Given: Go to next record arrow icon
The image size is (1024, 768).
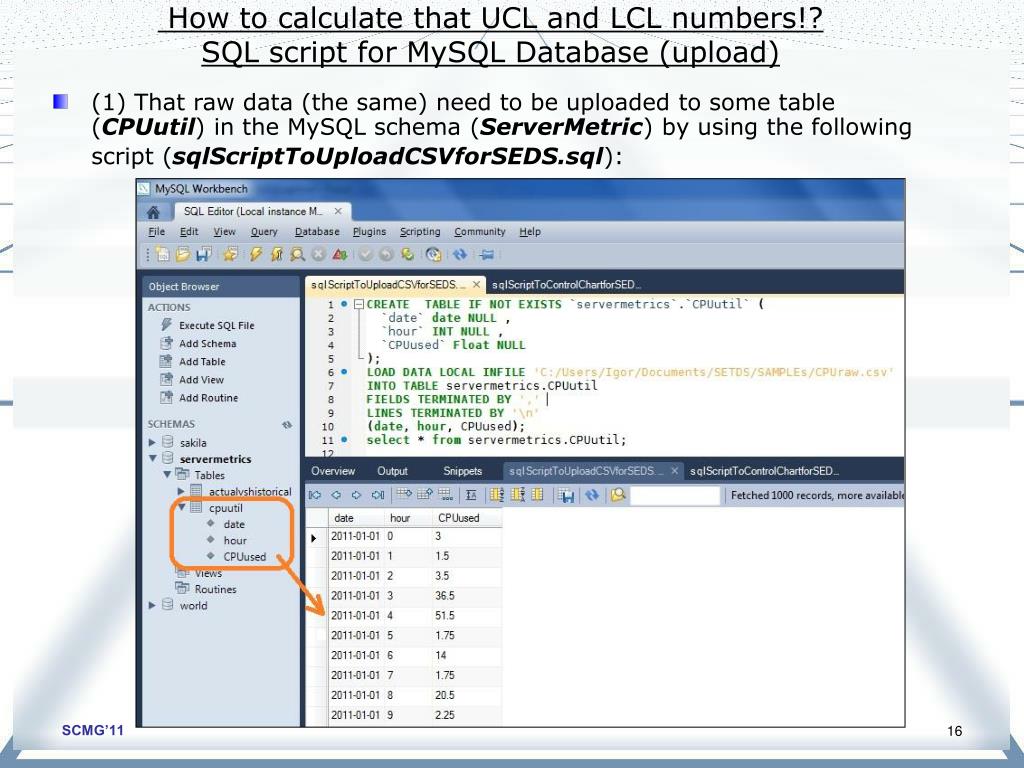Looking at the screenshot, I should click(356, 495).
